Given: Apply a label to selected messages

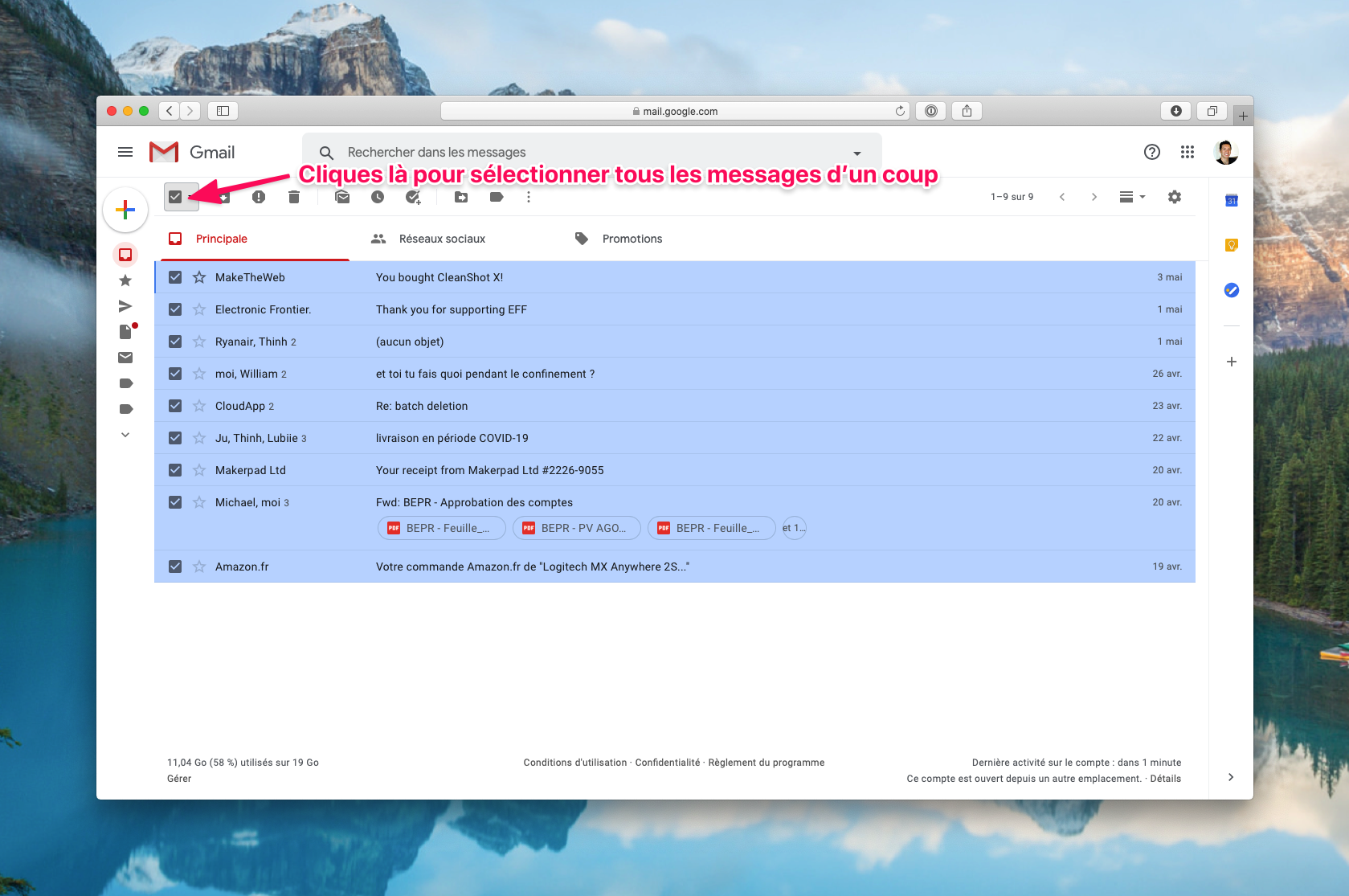Looking at the screenshot, I should click(x=497, y=197).
